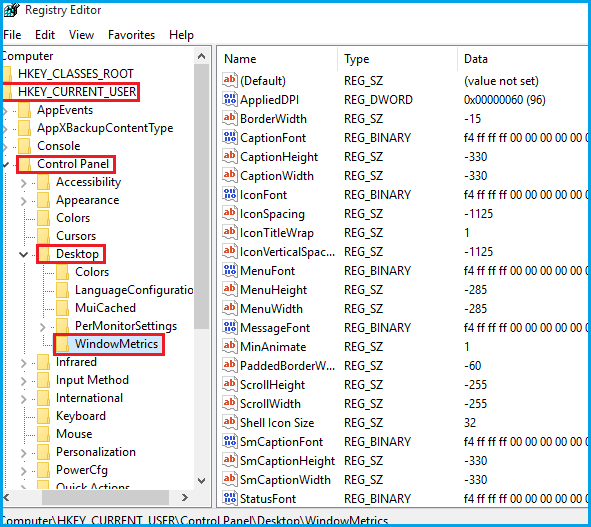Click the CaptionHeight string value icon
This screenshot has width=591, height=527.
click(230, 156)
